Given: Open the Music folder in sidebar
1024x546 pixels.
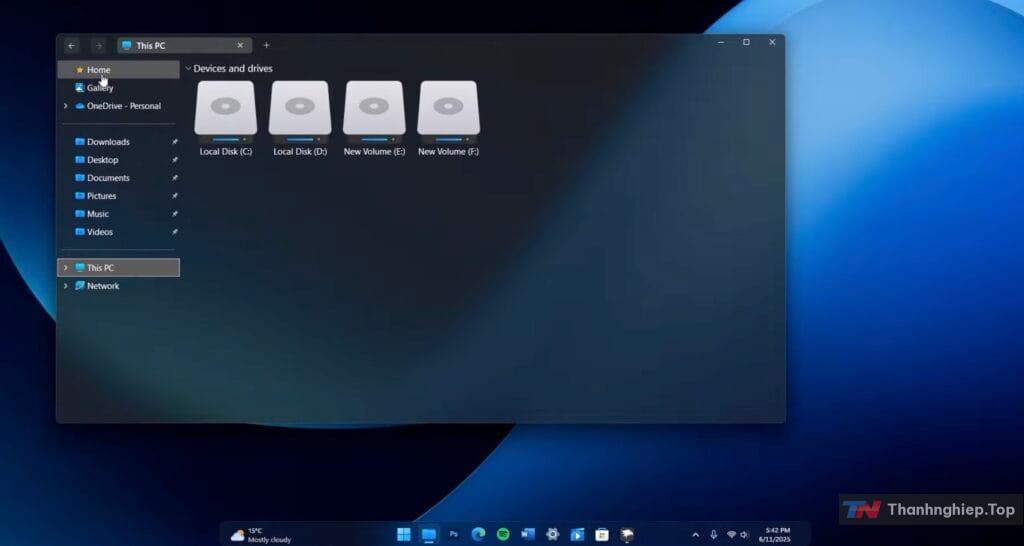Looking at the screenshot, I should click(x=118, y=214).
